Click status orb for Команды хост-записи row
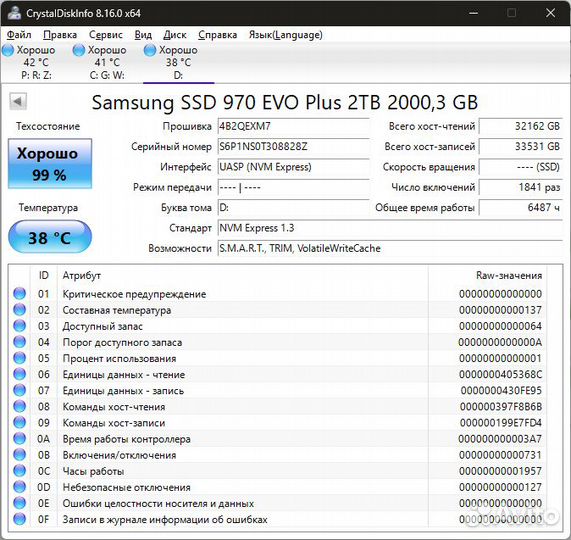The height and width of the screenshot is (540, 571). 19,422
